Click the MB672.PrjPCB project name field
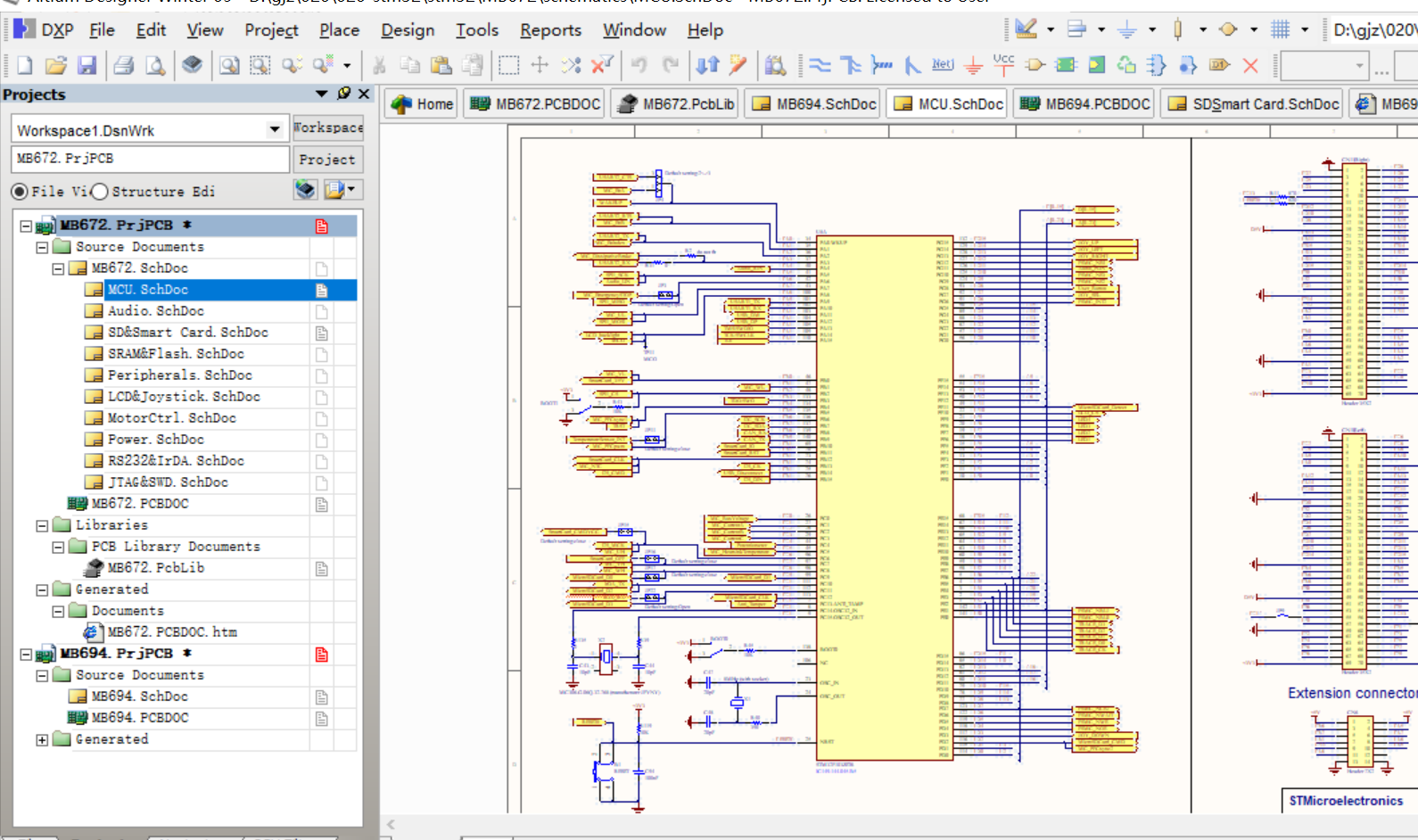 tap(150, 159)
